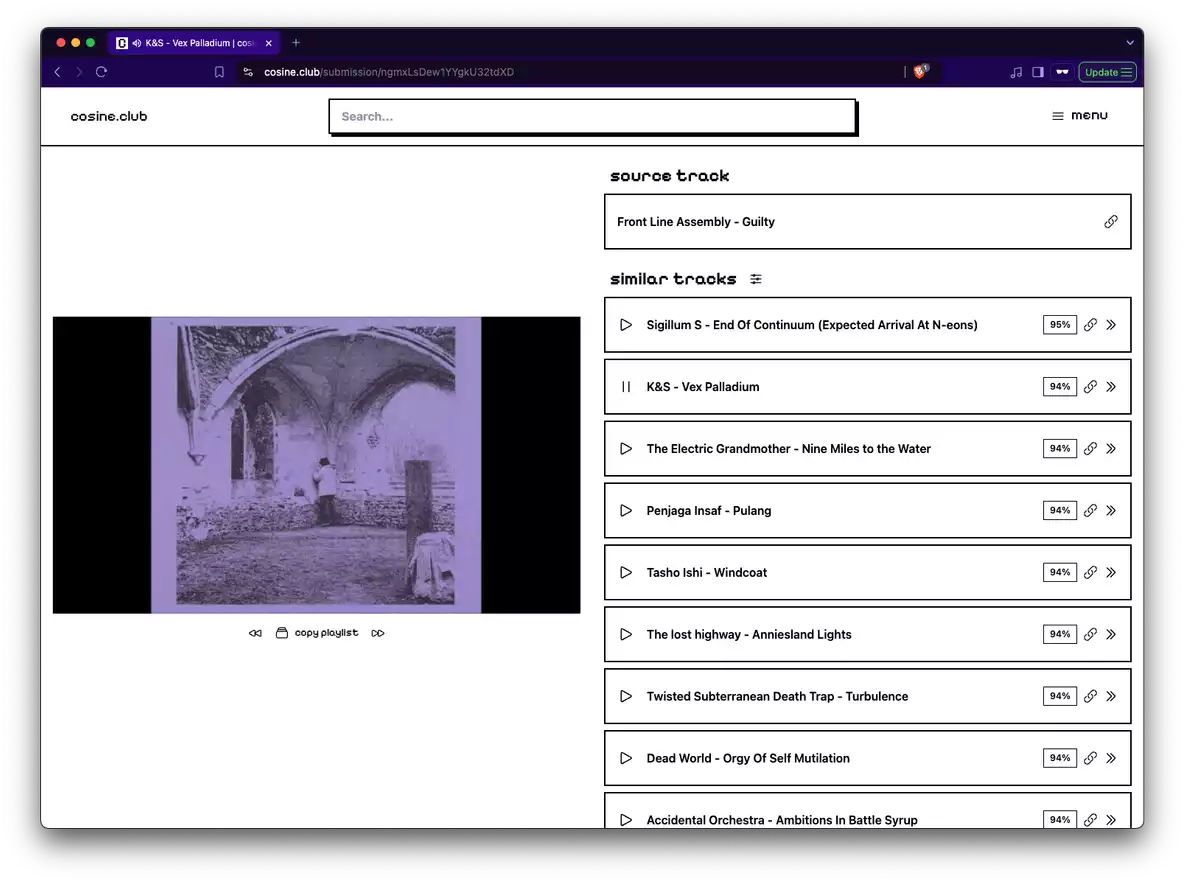The image size is (1185, 883).
Task: Go to cosine.club home logo
Action: (109, 116)
